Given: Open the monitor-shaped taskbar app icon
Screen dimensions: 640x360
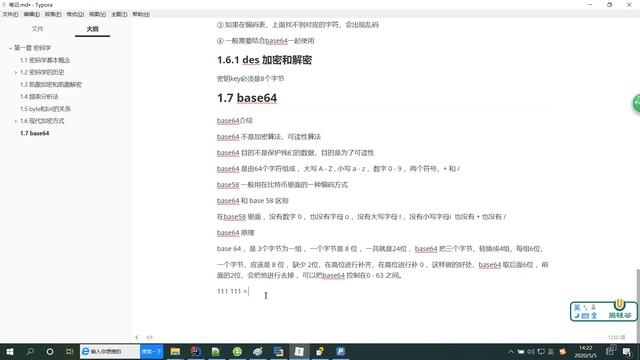Looking at the screenshot, I should 278,351.
